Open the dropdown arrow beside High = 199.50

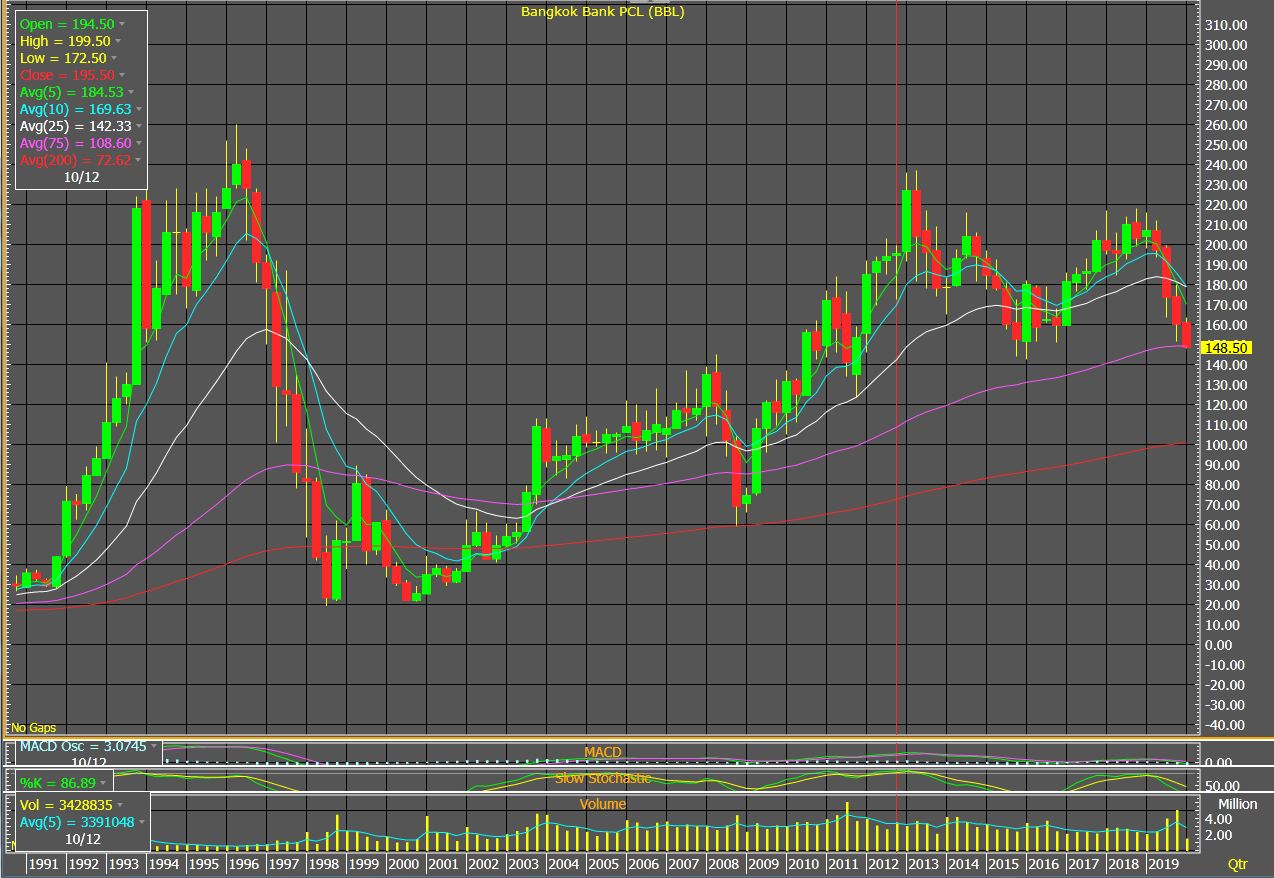point(118,41)
